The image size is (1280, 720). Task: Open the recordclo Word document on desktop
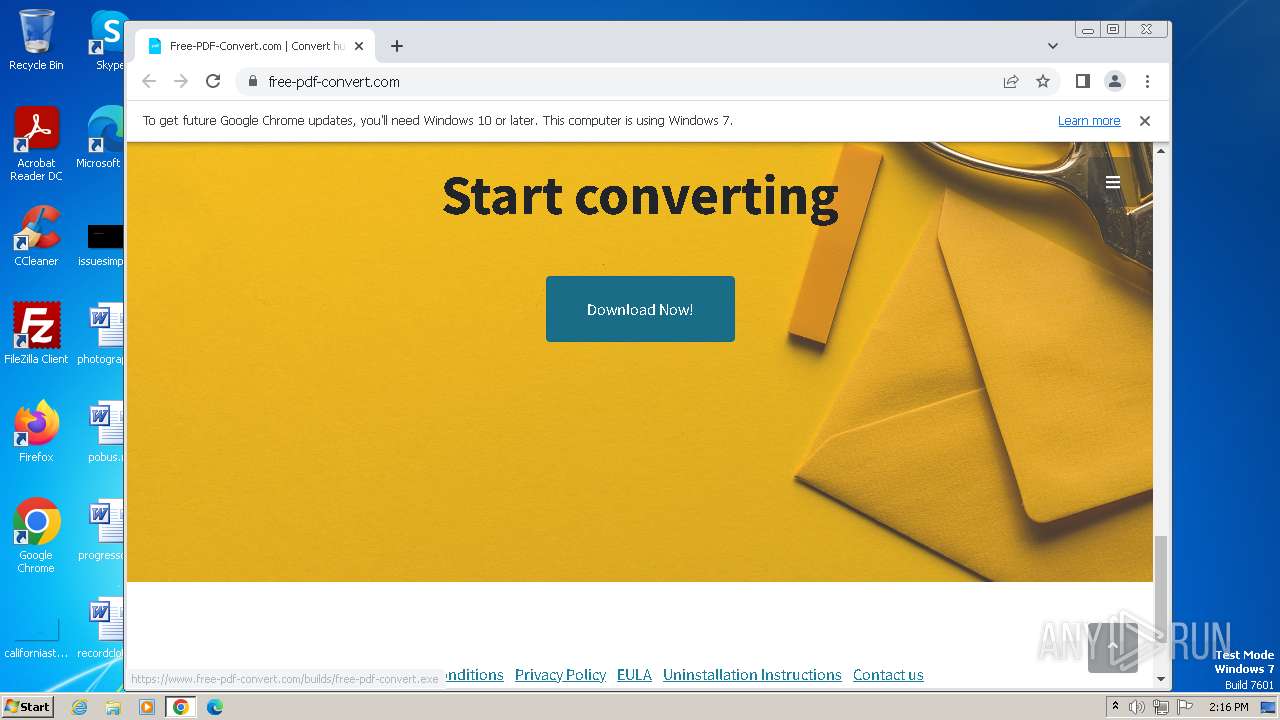[x=102, y=628]
